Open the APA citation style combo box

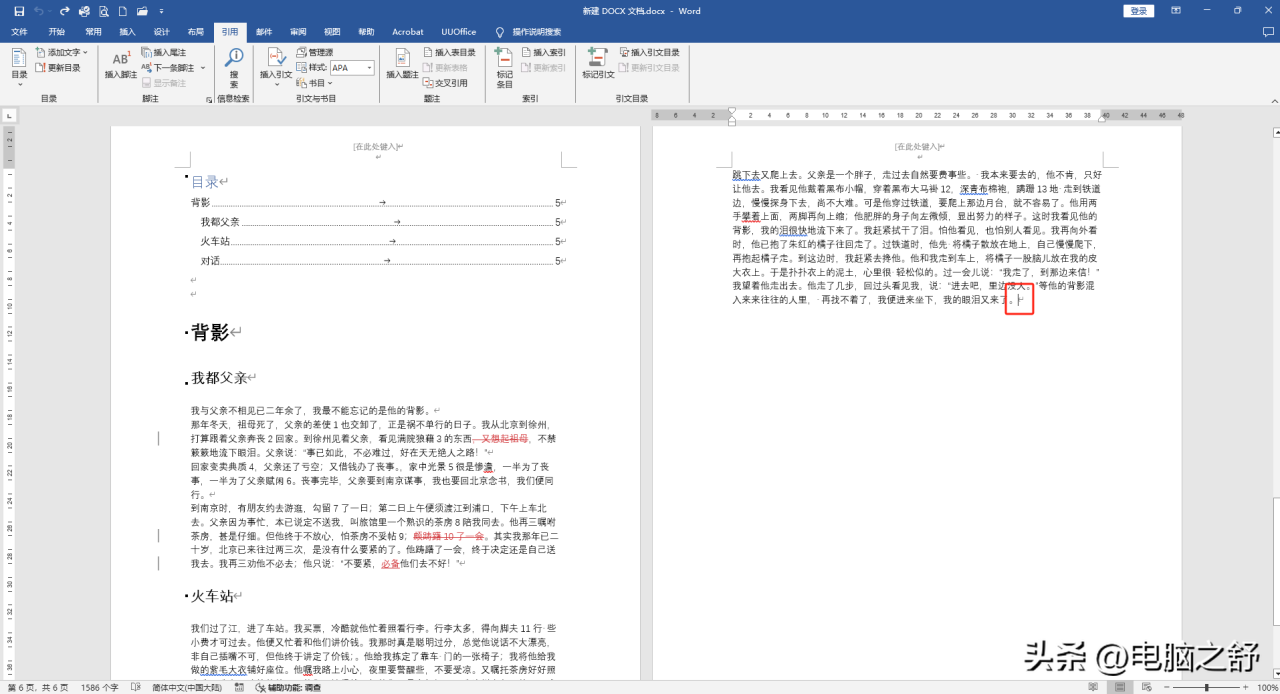352,67
